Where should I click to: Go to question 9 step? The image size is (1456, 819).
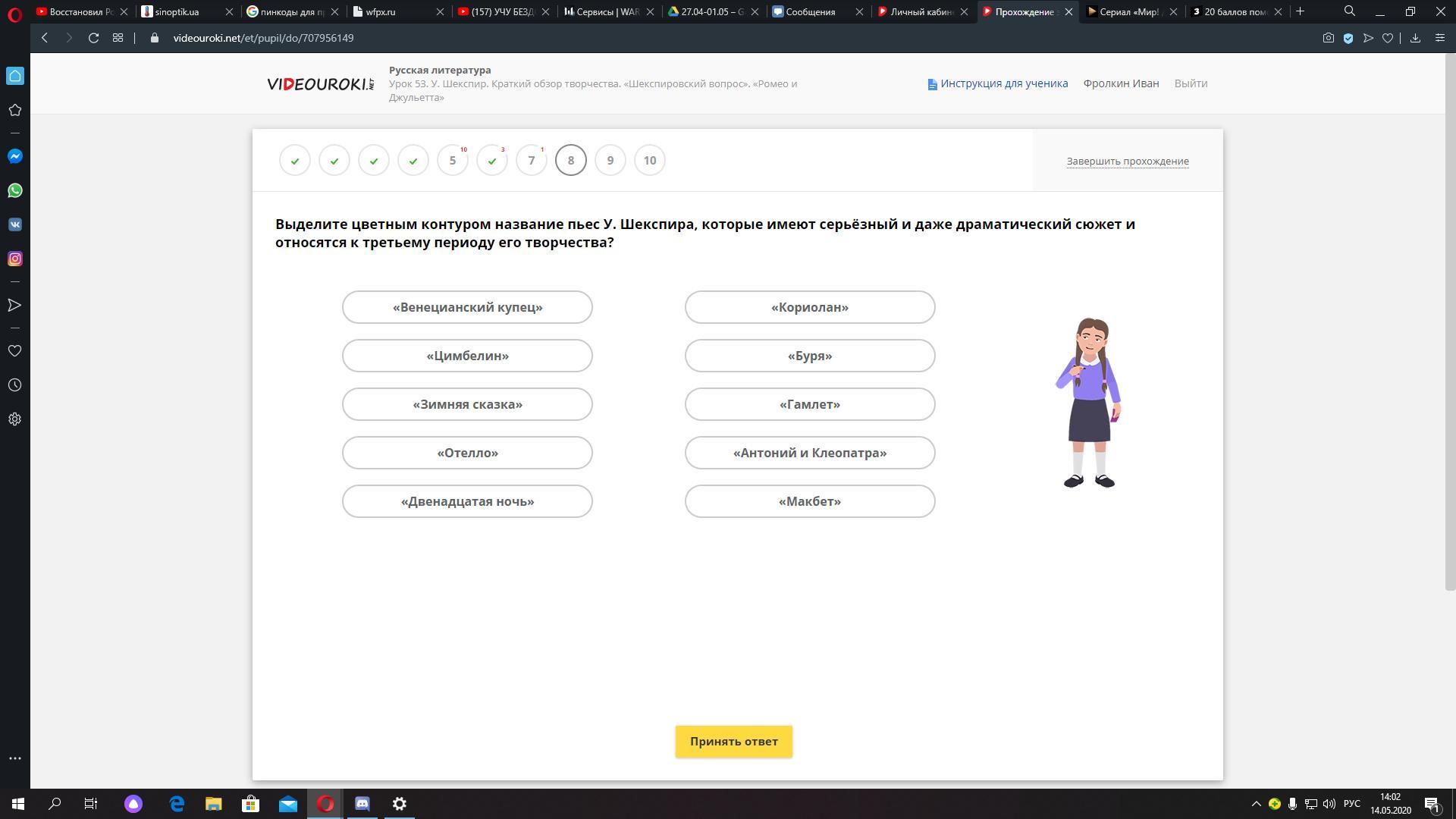[610, 160]
